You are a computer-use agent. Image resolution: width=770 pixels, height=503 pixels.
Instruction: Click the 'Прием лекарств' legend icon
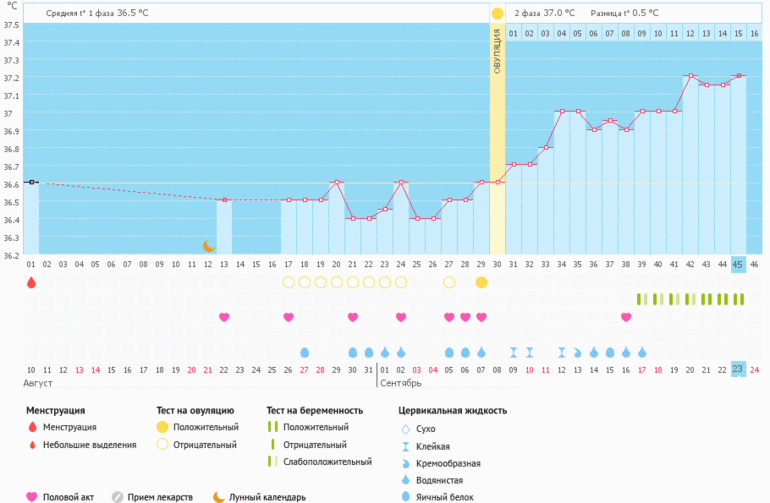tap(117, 496)
